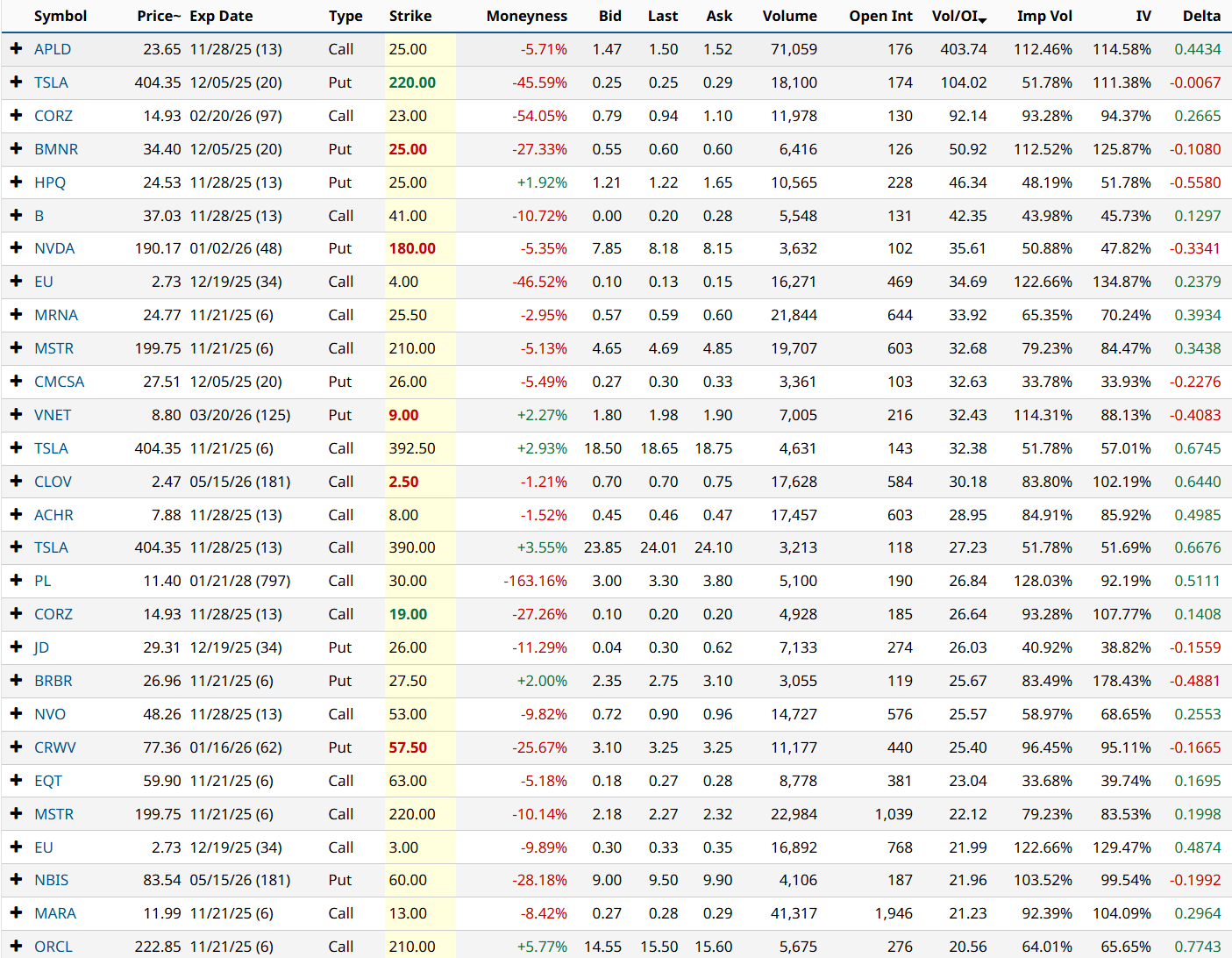Sort by the Imp Vol column
The width and height of the screenshot is (1232, 958).
(x=1043, y=15)
